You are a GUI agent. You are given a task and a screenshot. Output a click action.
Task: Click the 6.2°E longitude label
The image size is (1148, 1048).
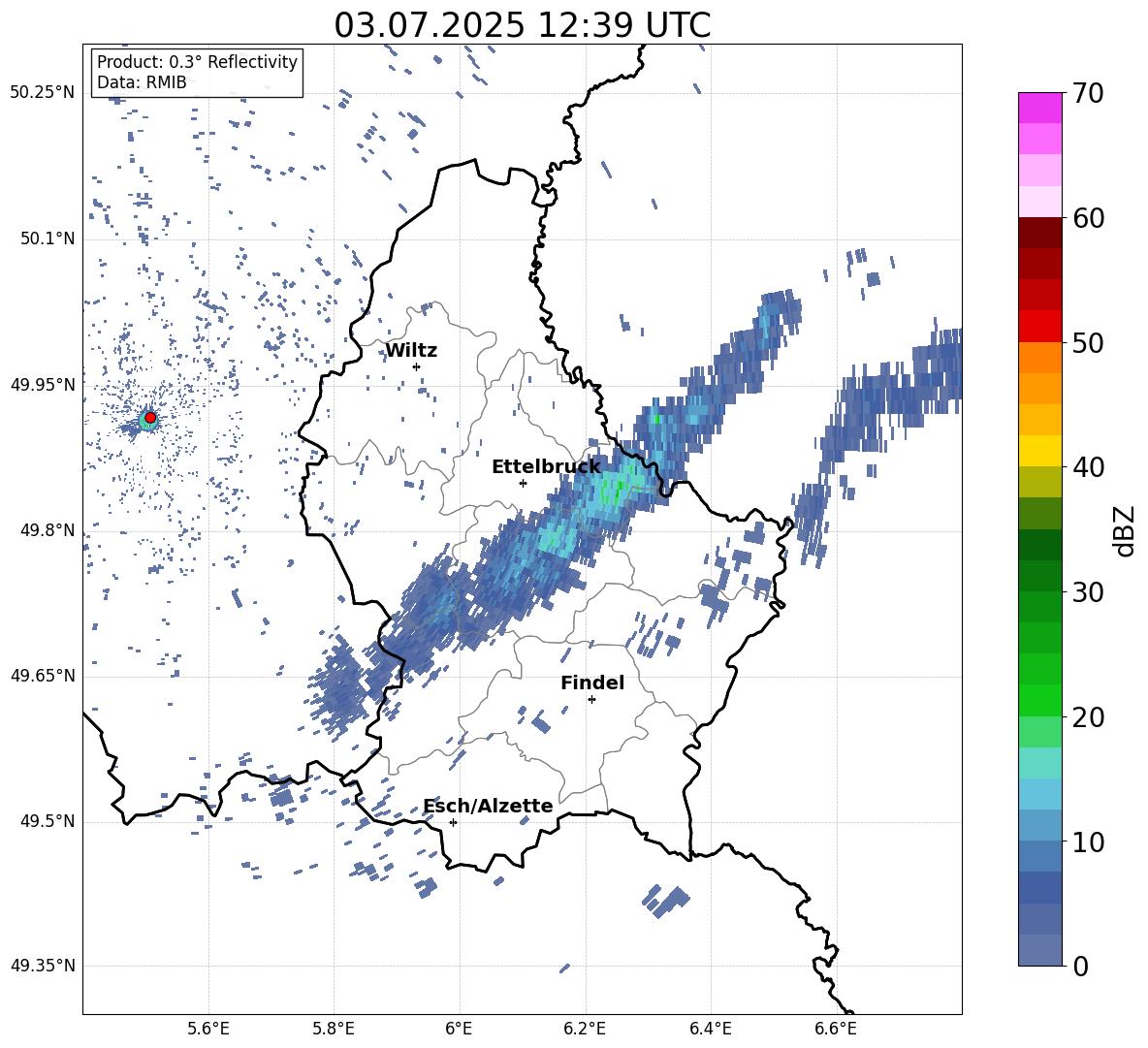tap(585, 1029)
